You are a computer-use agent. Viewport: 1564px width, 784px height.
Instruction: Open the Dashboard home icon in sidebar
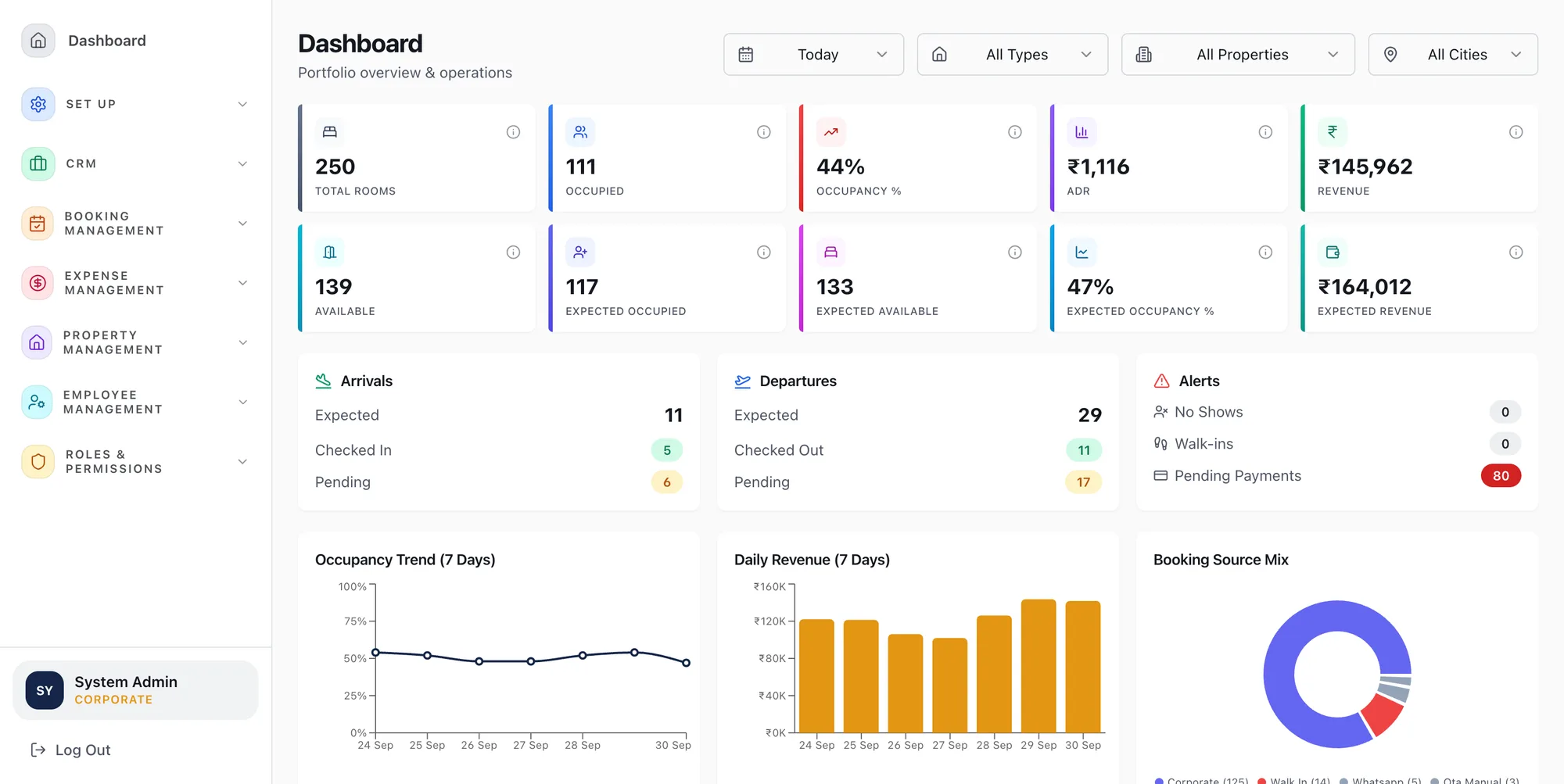[38, 41]
